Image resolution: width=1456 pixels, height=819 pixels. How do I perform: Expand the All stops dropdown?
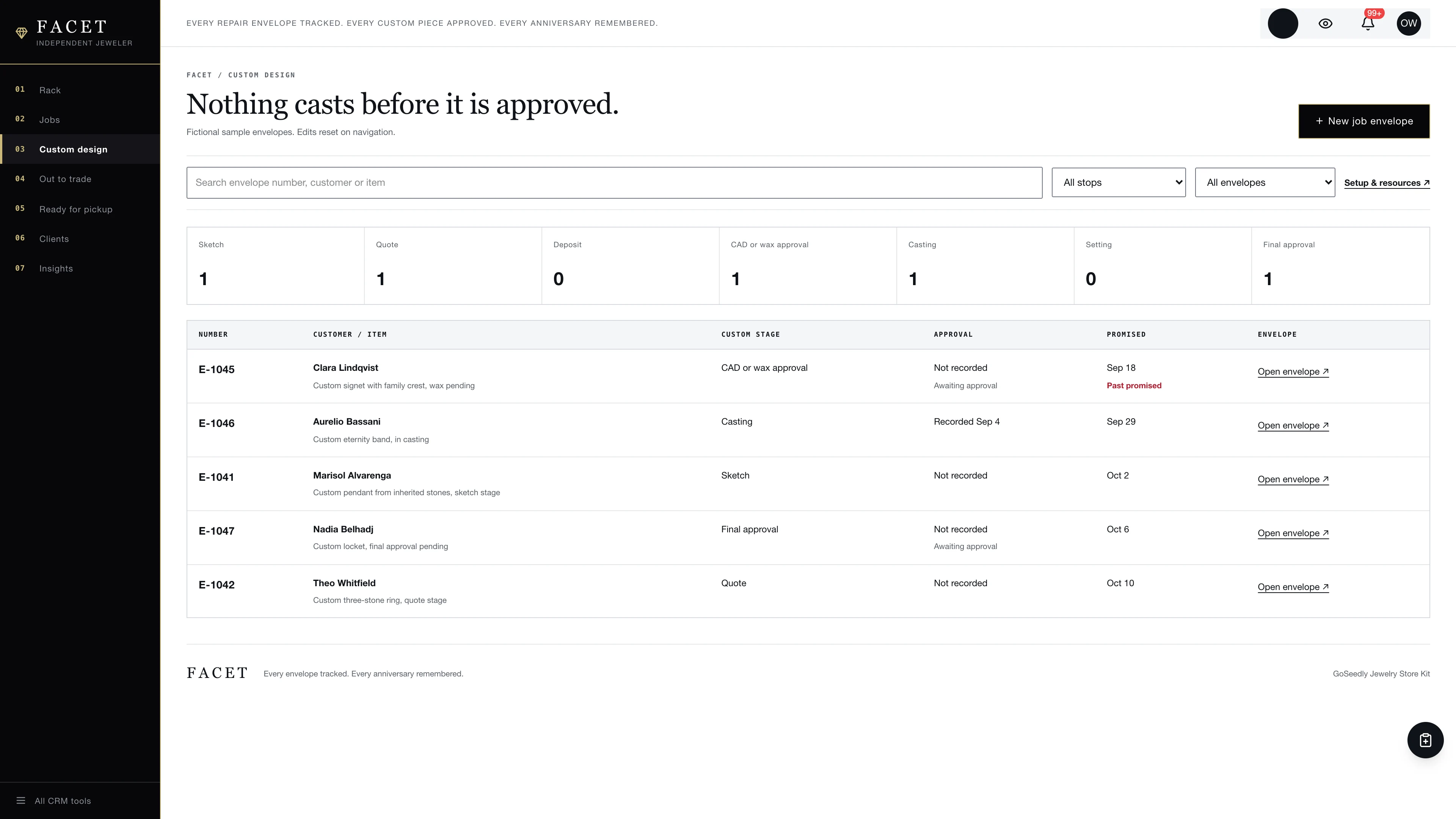point(1119,182)
